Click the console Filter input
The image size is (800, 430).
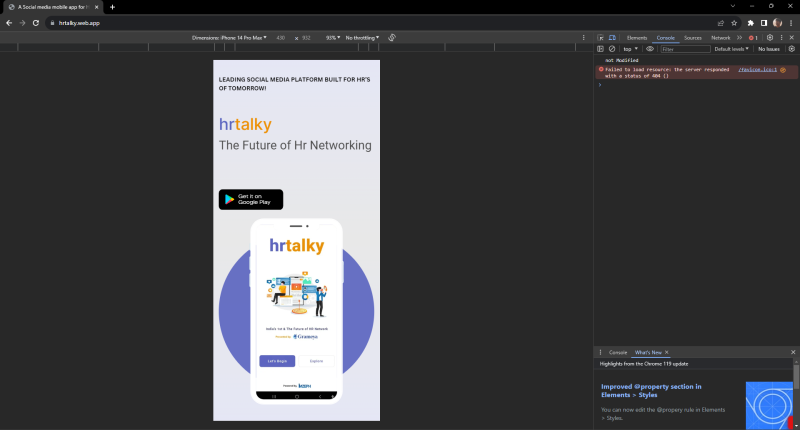click(x=685, y=49)
